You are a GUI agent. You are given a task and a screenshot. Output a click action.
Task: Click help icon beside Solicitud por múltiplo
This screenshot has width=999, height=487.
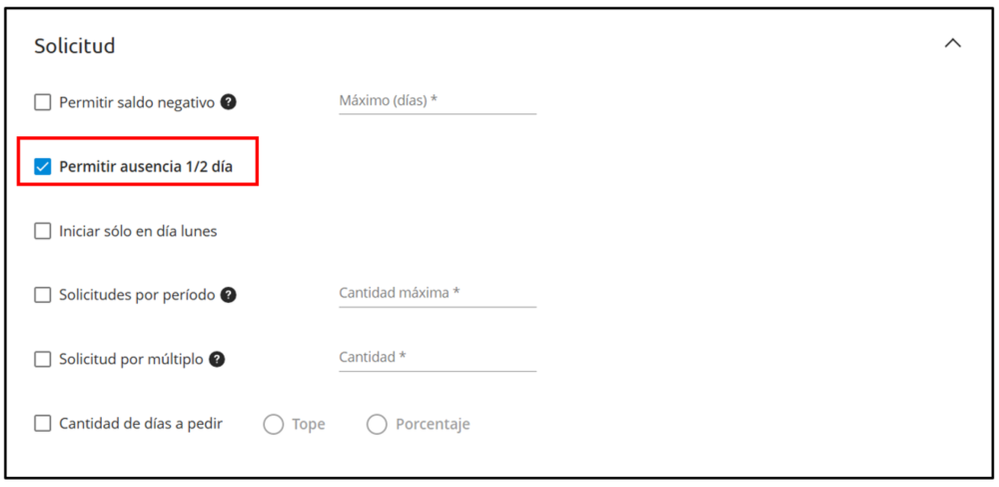[217, 359]
